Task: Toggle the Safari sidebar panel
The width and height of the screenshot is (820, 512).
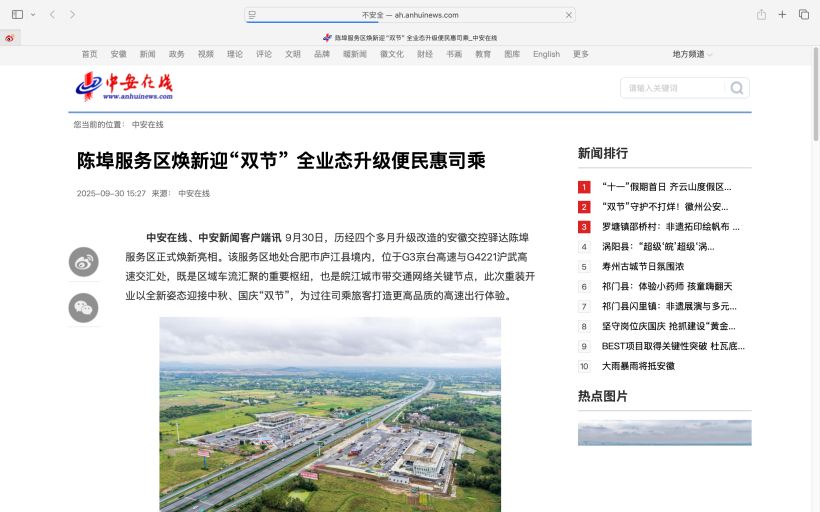Action: pos(17,15)
